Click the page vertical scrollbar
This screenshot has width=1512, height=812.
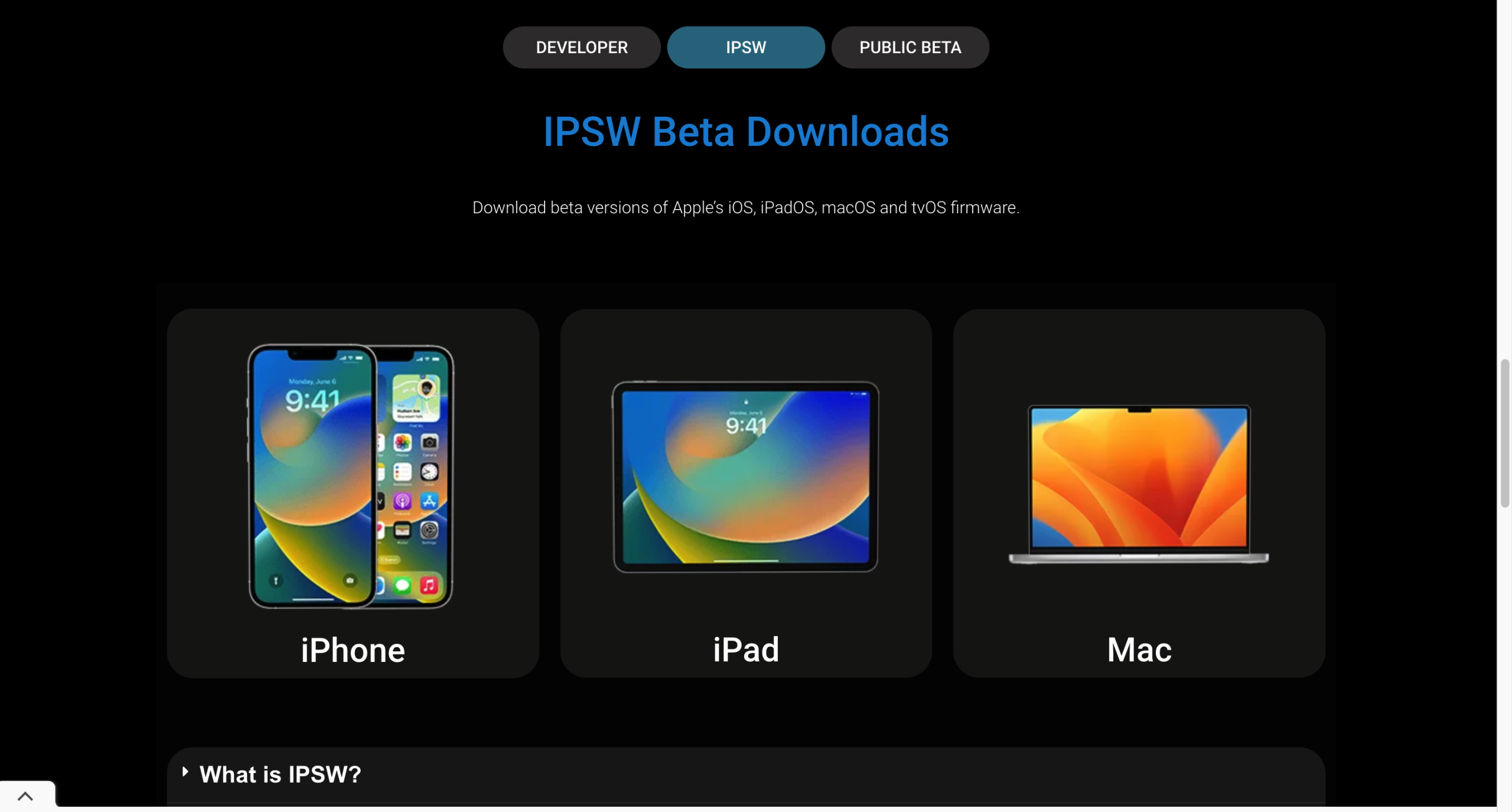point(1504,433)
